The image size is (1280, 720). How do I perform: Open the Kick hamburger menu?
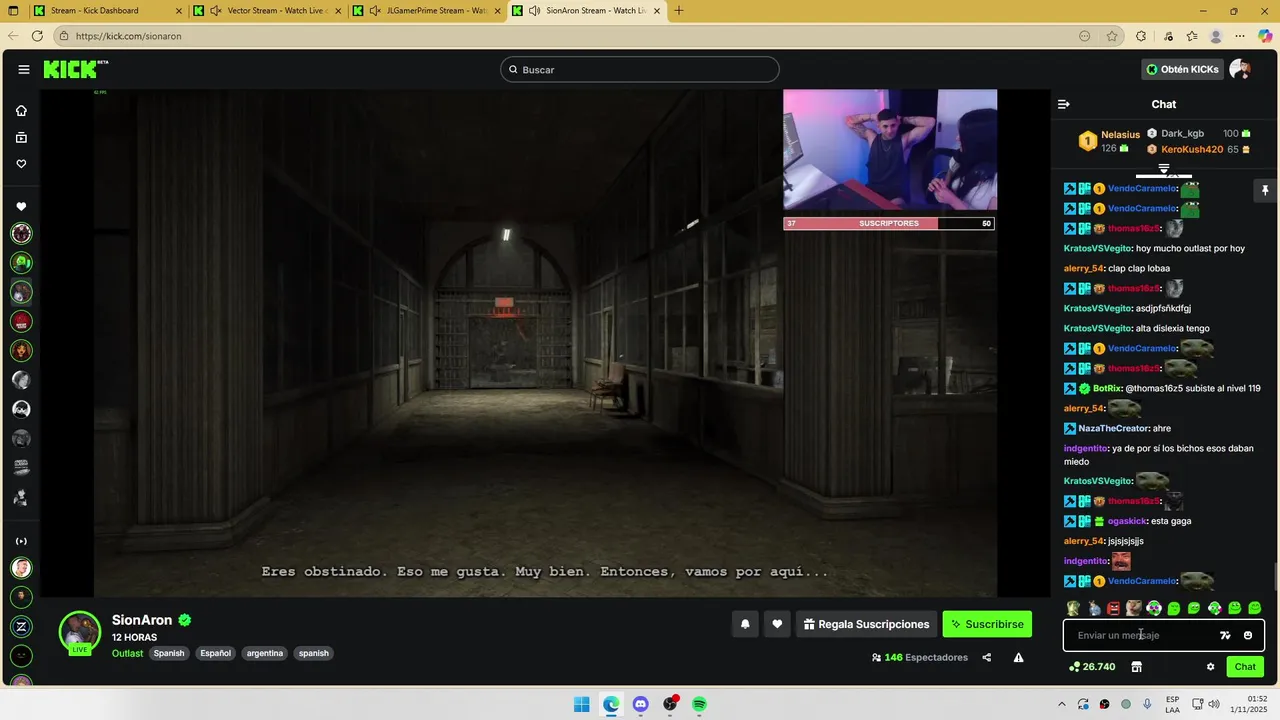[23, 69]
